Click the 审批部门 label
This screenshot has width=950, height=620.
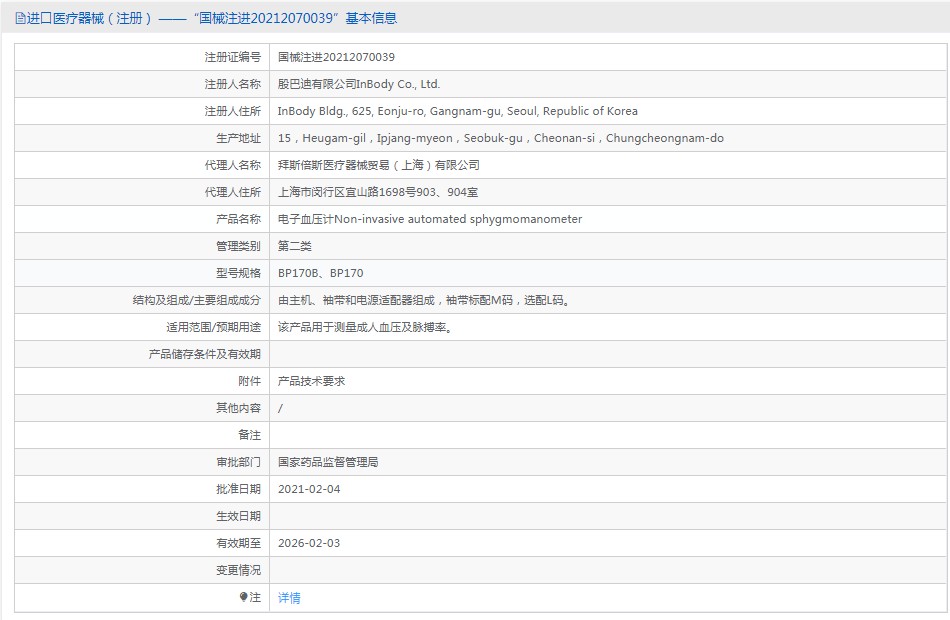pyautogui.click(x=239, y=462)
